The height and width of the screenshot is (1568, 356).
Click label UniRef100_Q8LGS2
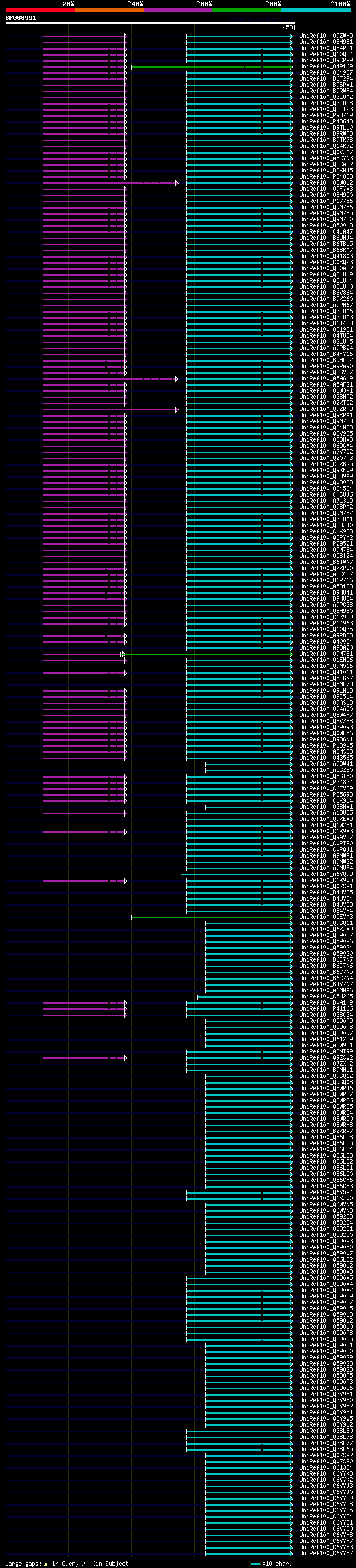[x=326, y=678]
